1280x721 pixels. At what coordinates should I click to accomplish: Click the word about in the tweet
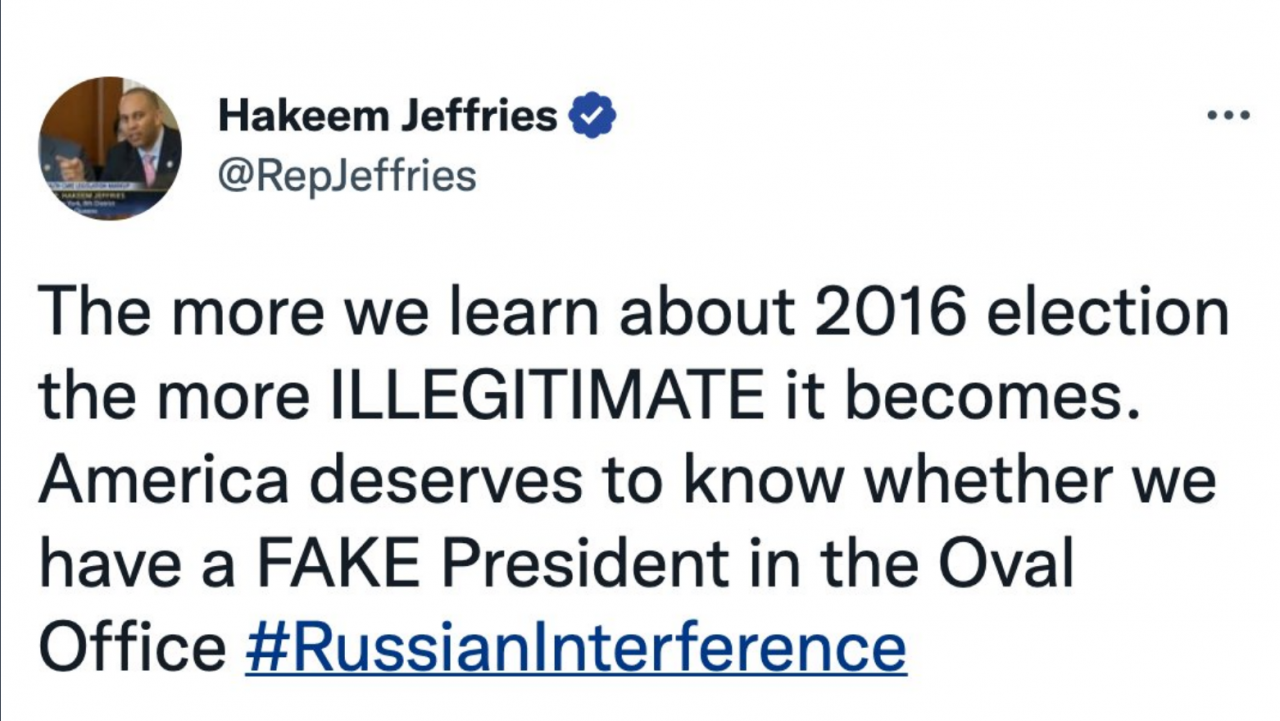(709, 314)
